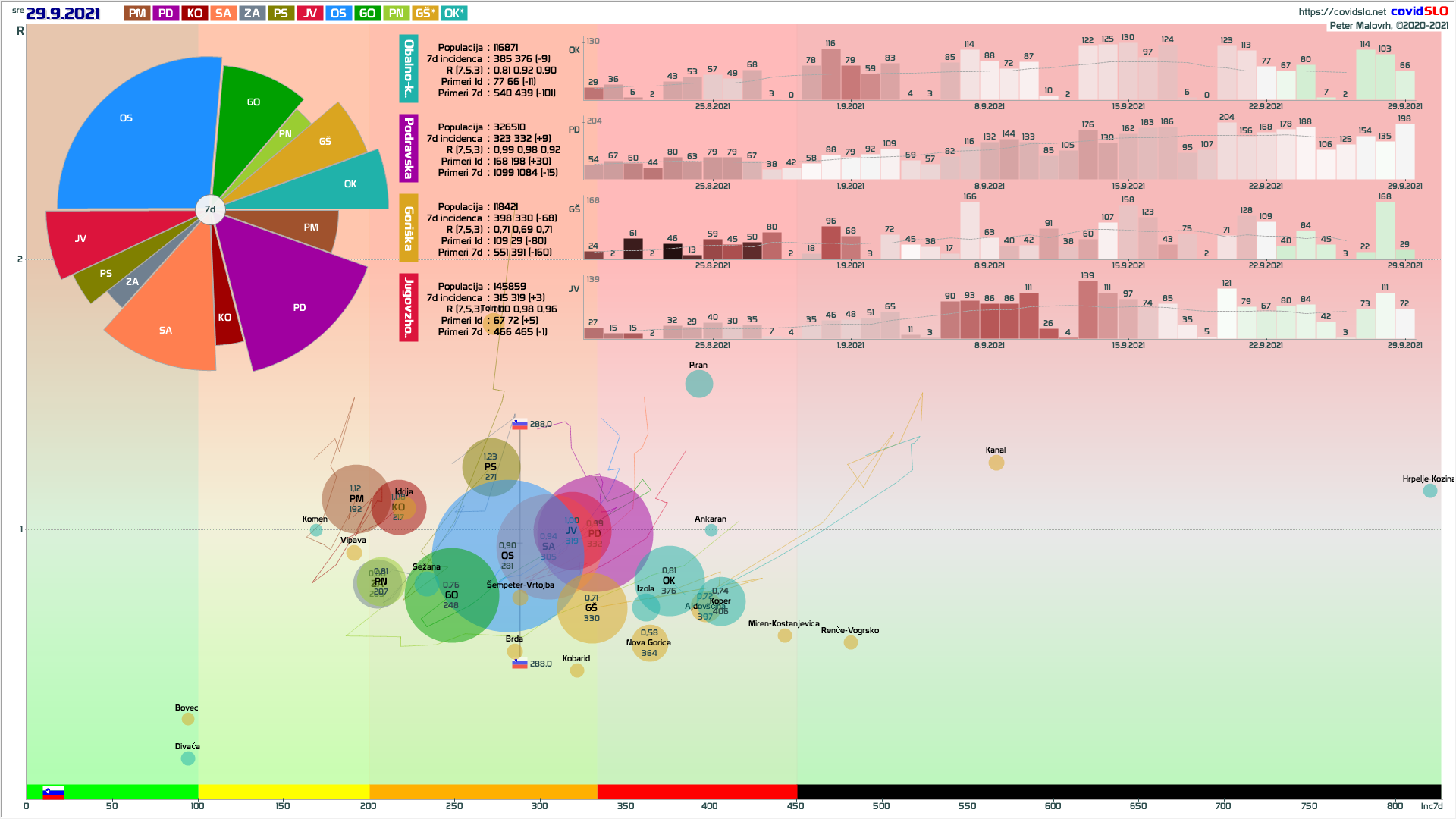Open the Obalno-k. region tab

[x=409, y=68]
